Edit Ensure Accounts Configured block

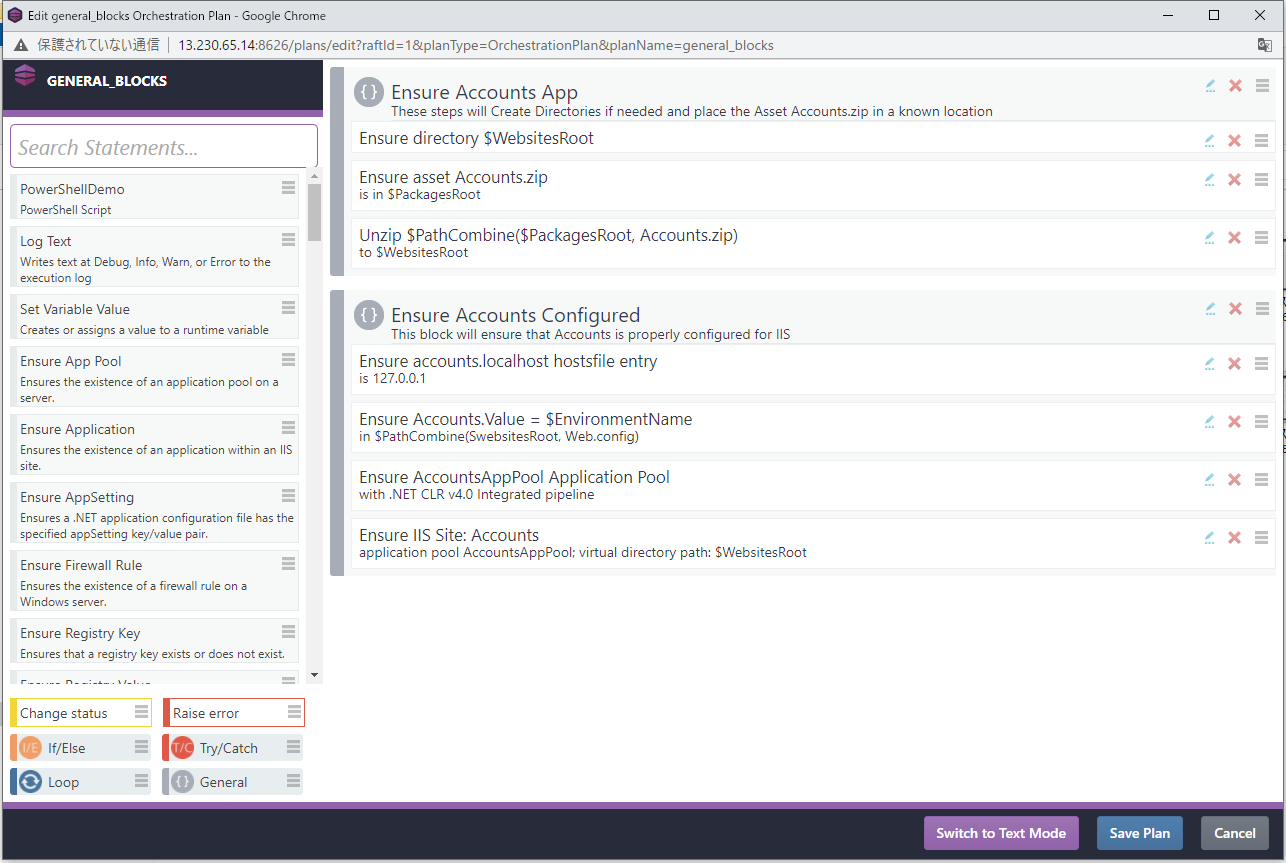pos(1210,309)
